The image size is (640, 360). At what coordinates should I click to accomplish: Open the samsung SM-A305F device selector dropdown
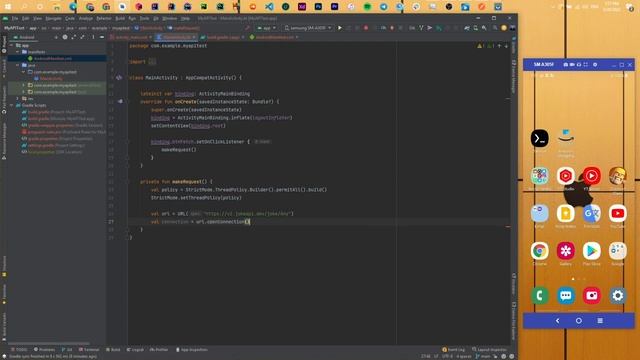308,28
